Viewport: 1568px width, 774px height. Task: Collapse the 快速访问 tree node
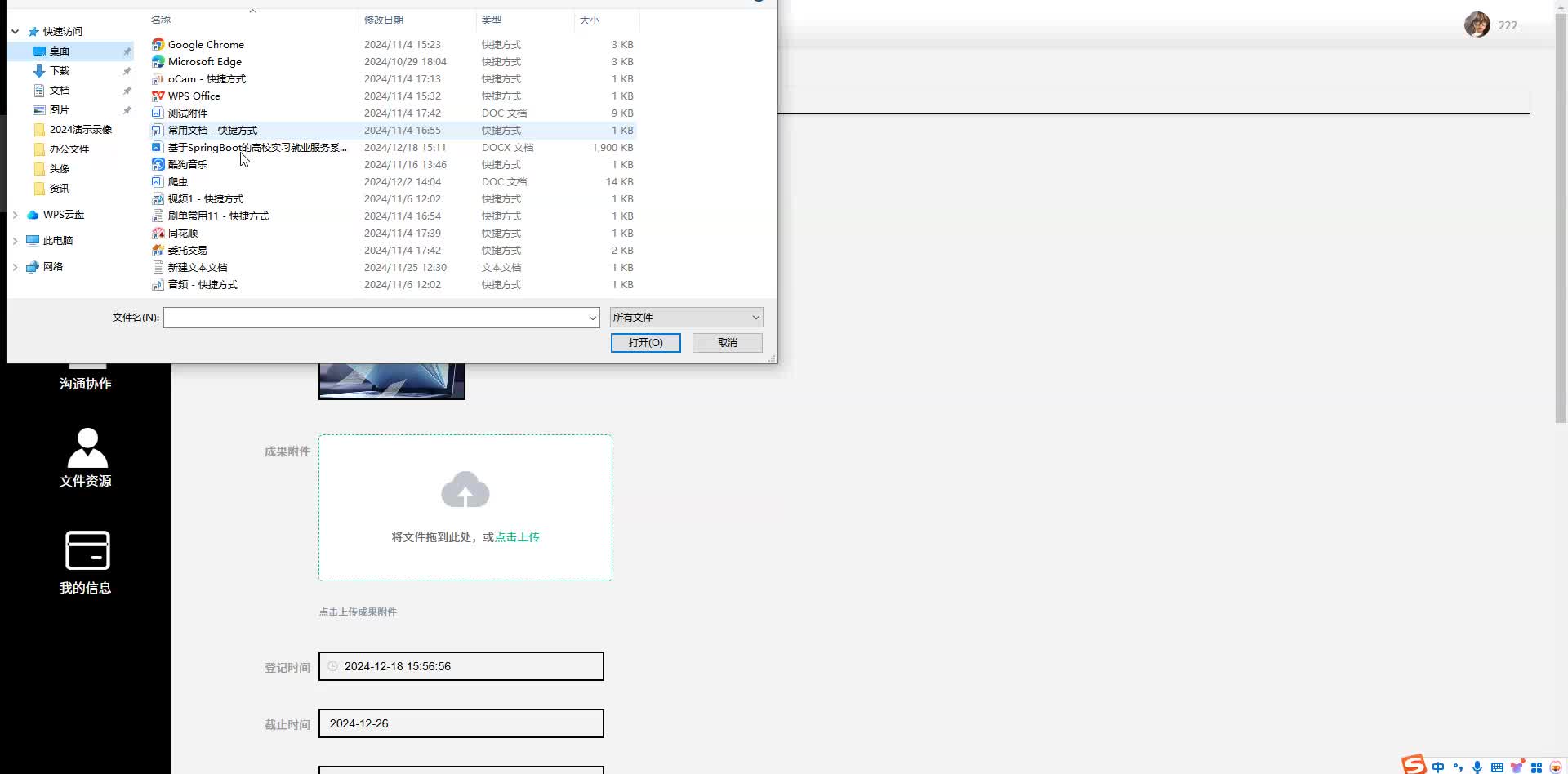(x=15, y=32)
